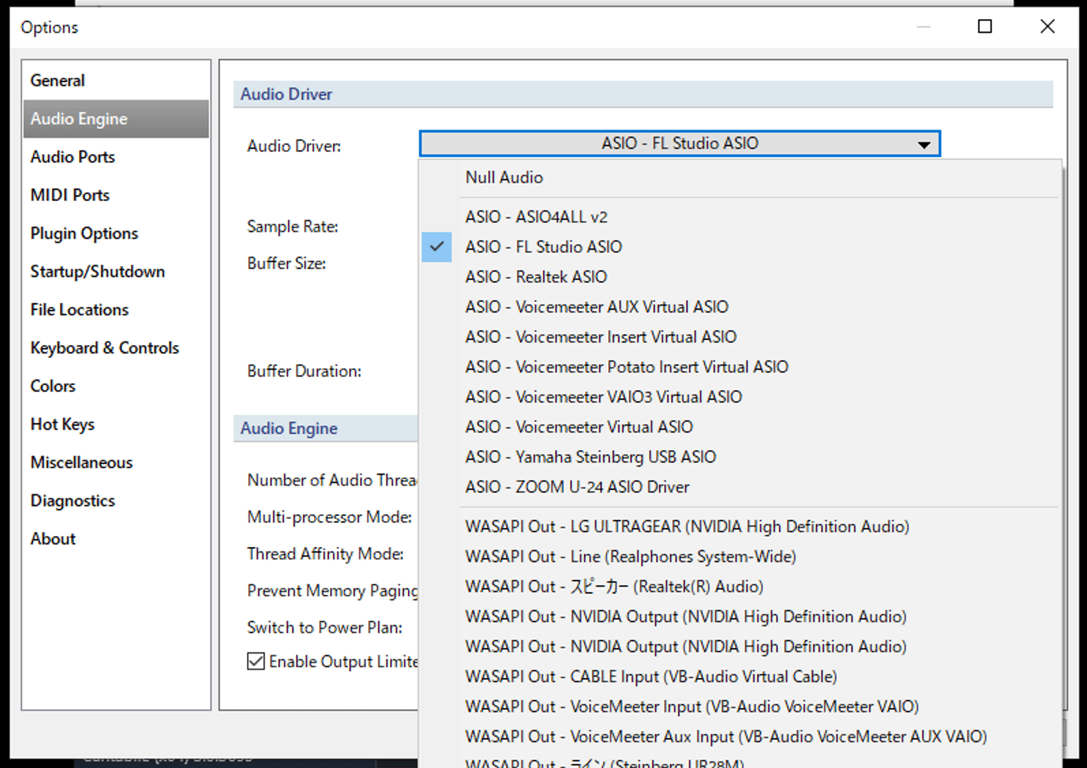Click the Switch to Power Plan label

click(324, 627)
